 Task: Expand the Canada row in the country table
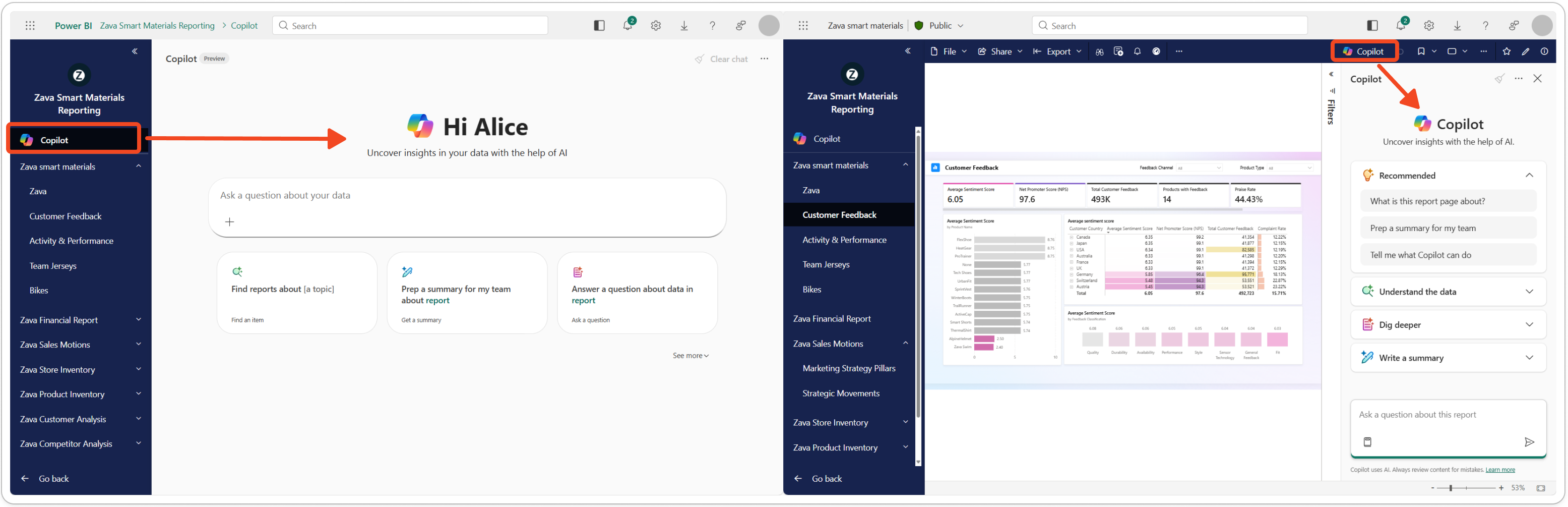coord(1072,237)
